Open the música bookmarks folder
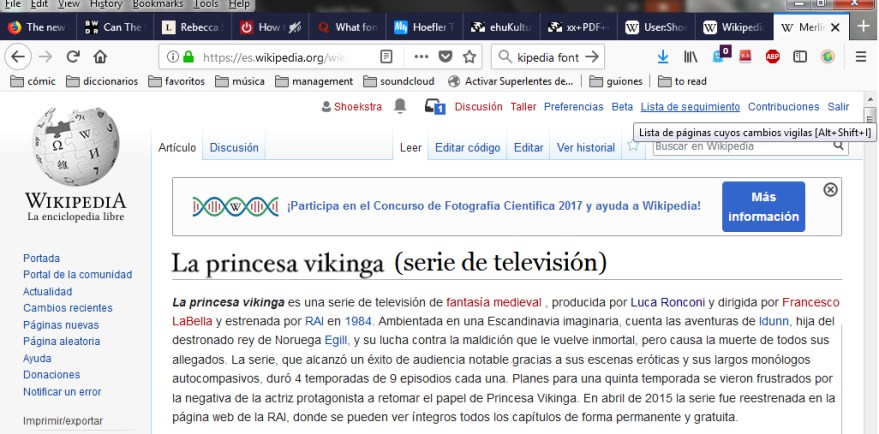The width and height of the screenshot is (879, 434). pos(240,81)
